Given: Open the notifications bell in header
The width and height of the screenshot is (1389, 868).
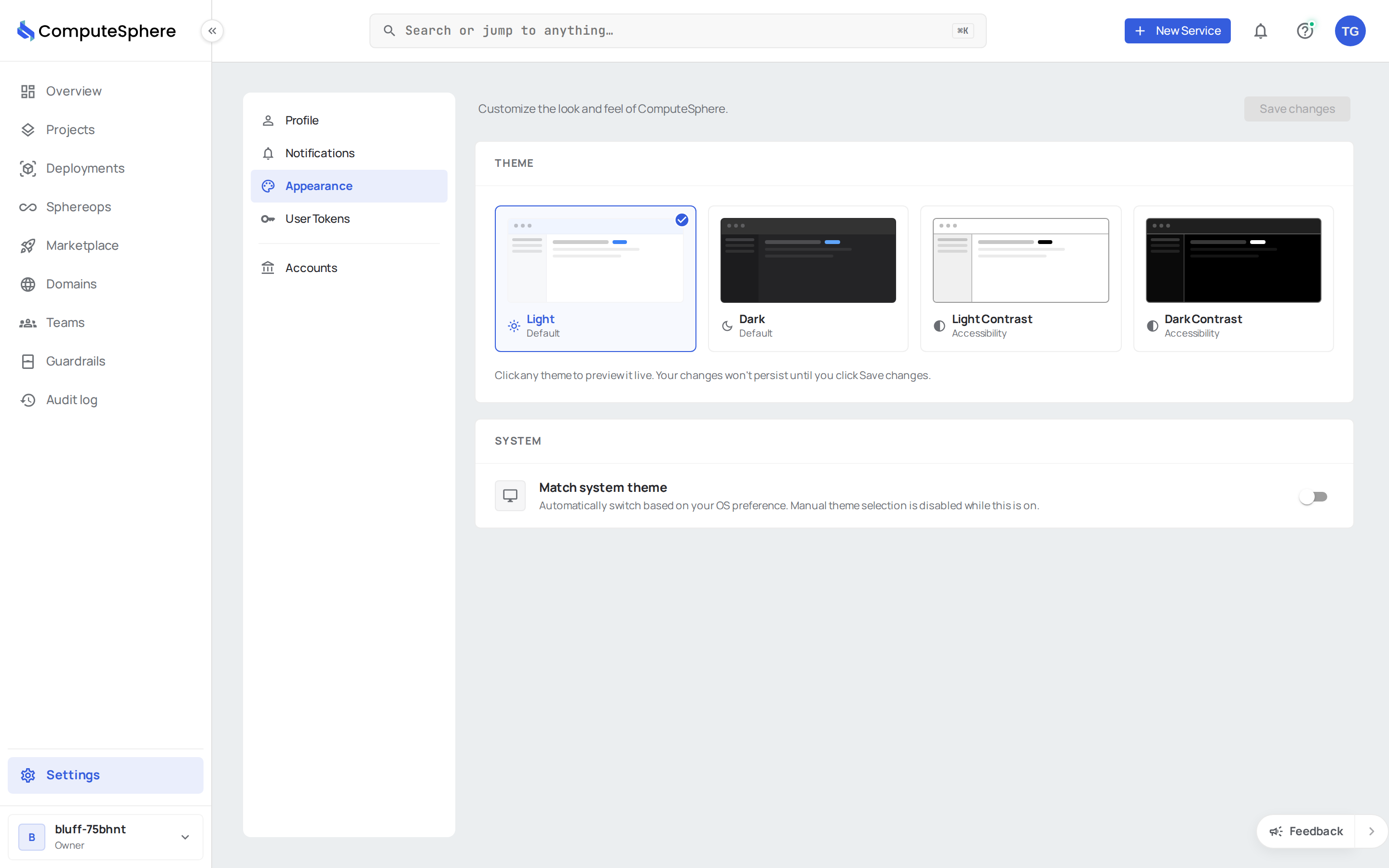Looking at the screenshot, I should (x=1260, y=31).
